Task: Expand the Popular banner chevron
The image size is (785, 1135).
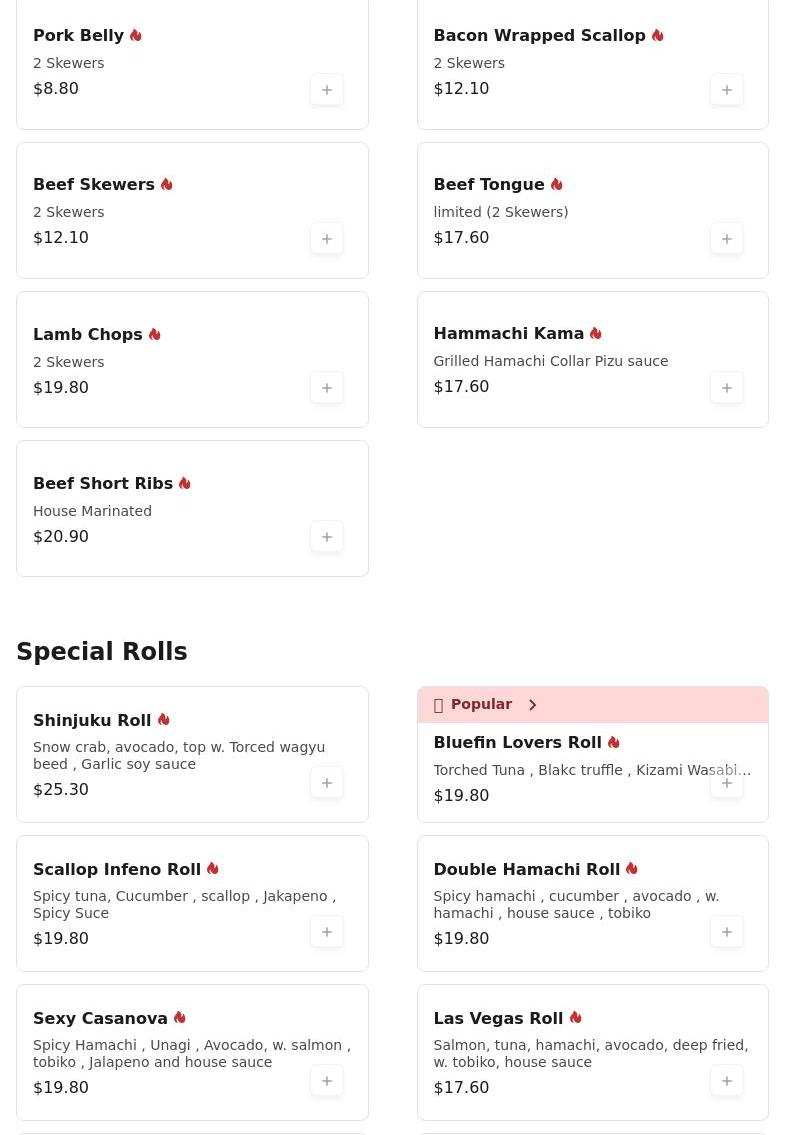Action: (532, 705)
